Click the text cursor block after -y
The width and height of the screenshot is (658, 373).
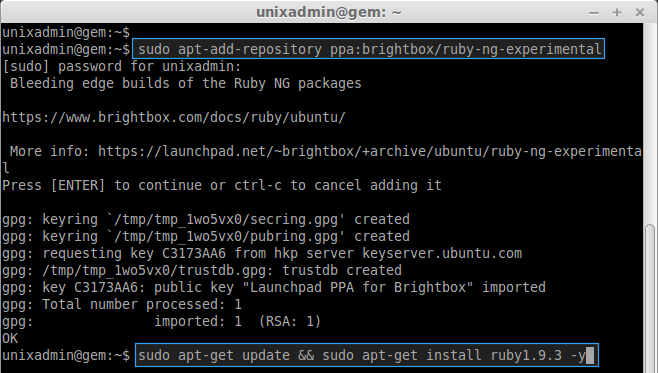590,355
